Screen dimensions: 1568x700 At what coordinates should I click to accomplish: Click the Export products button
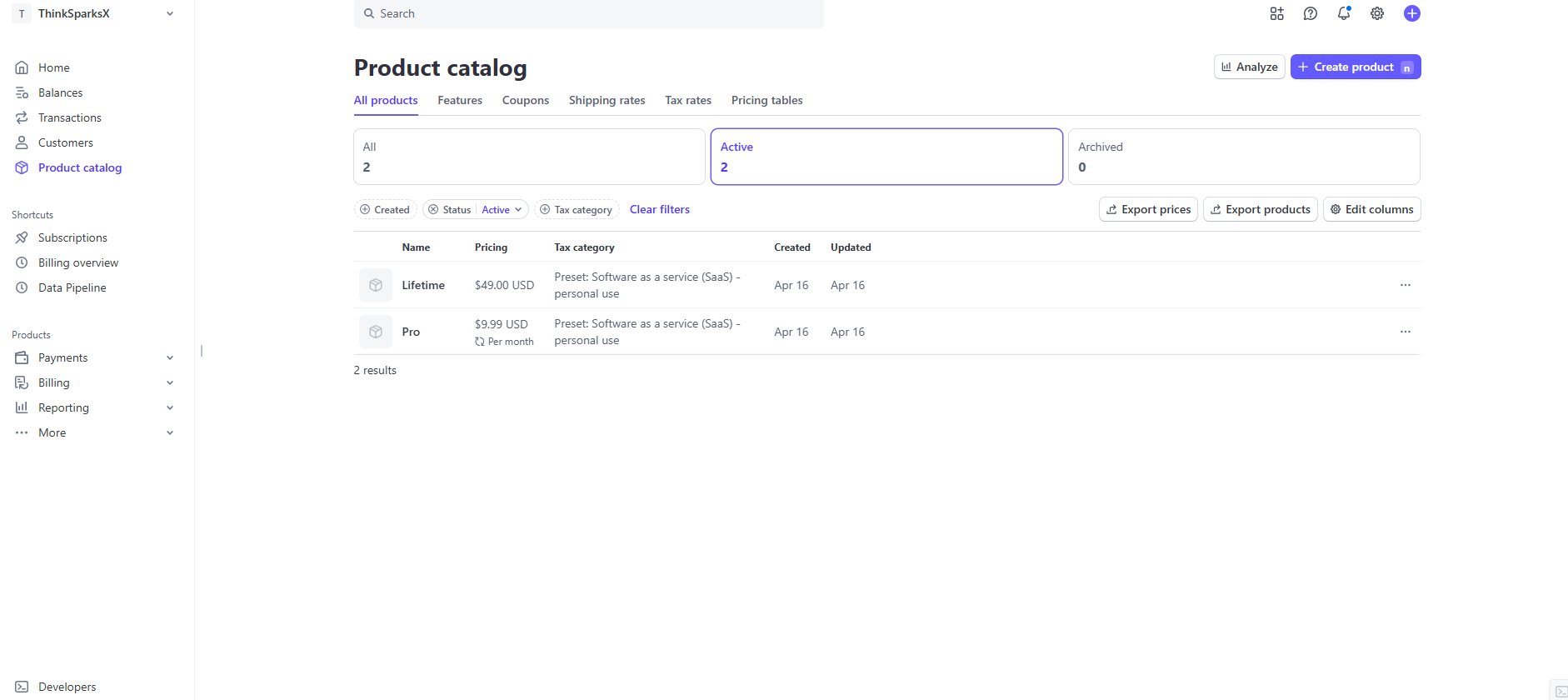coord(1261,209)
